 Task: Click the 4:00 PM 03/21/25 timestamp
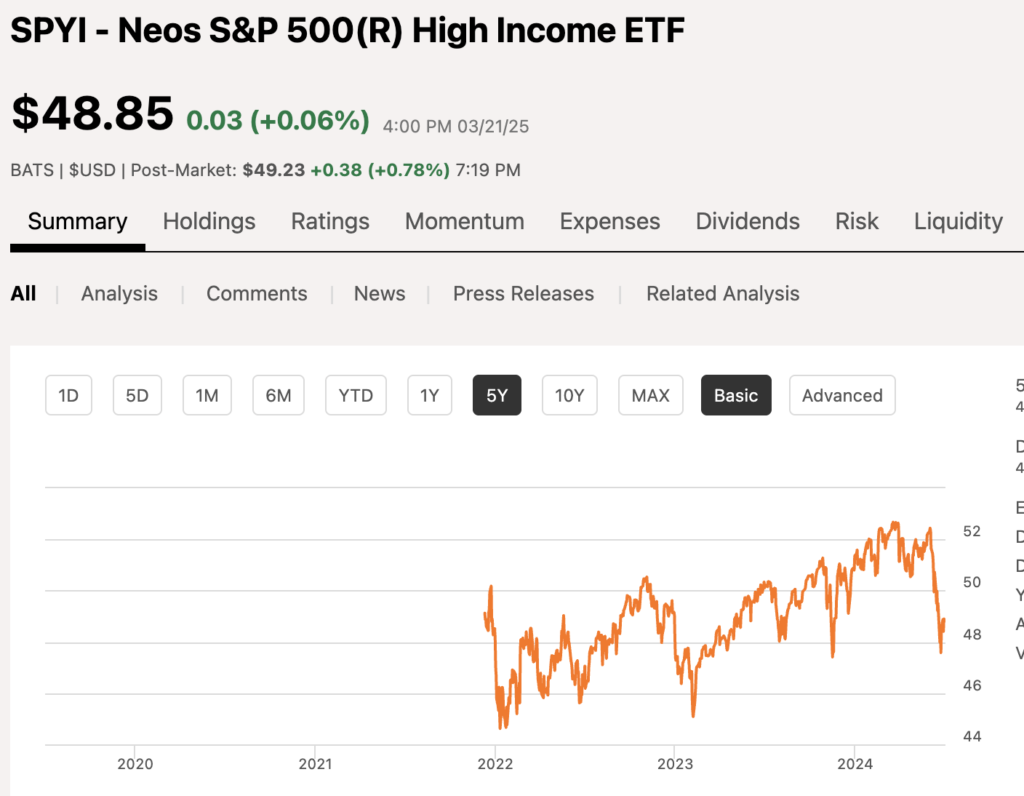456,127
